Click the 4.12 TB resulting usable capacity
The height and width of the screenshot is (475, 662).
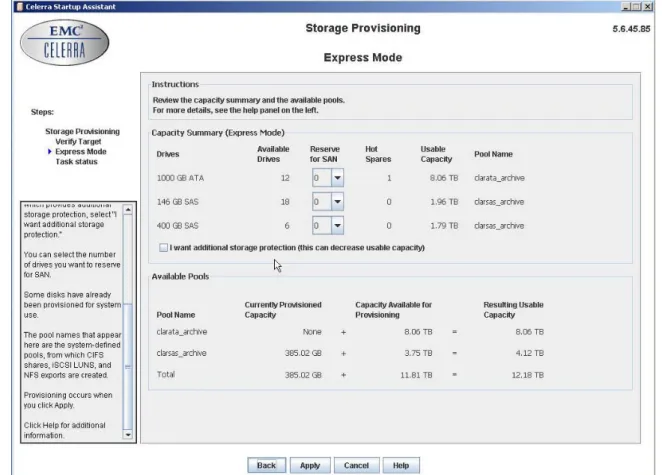coord(529,353)
